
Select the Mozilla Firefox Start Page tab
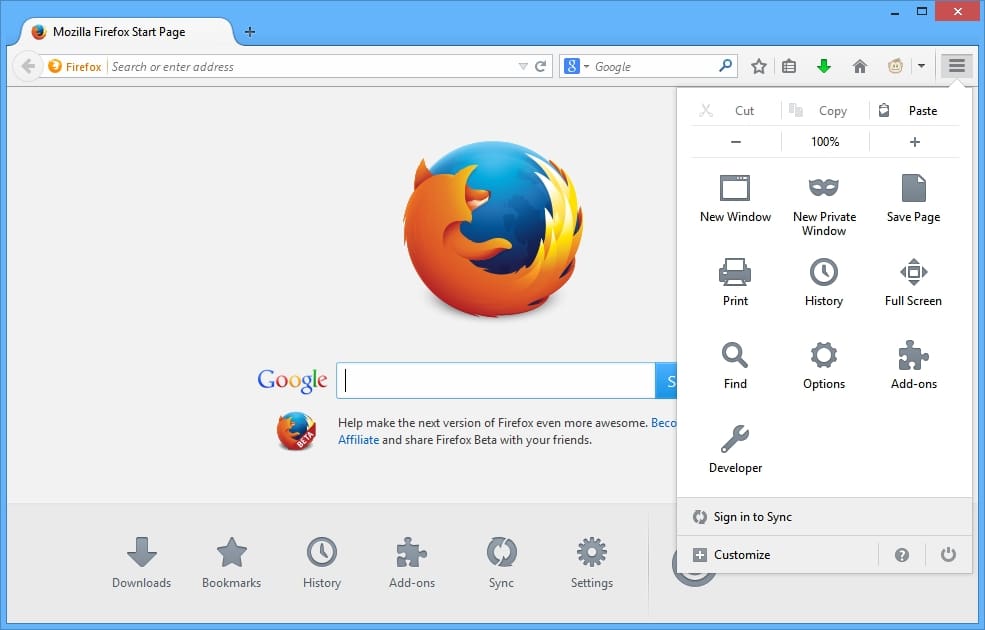(120, 31)
